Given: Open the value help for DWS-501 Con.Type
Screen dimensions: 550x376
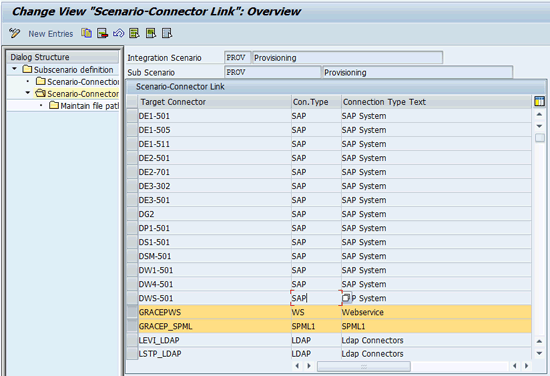Looking at the screenshot, I should click(347, 298).
